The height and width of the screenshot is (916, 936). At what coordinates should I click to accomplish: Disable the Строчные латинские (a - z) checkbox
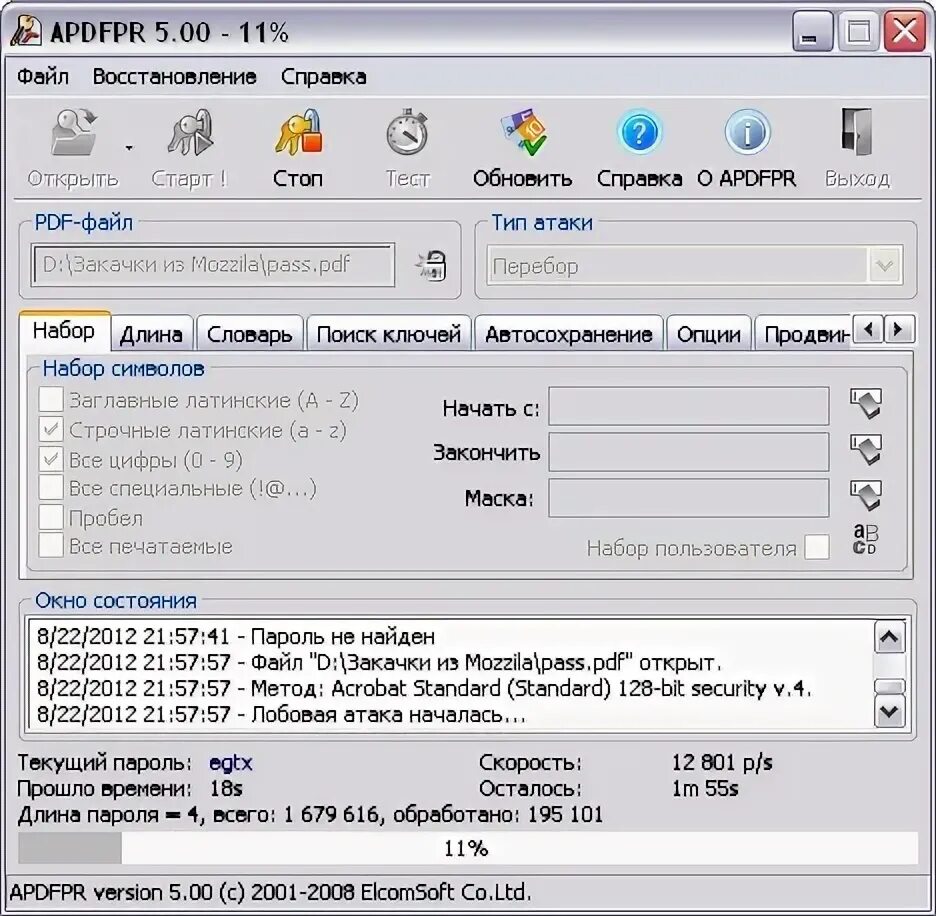coord(50,430)
